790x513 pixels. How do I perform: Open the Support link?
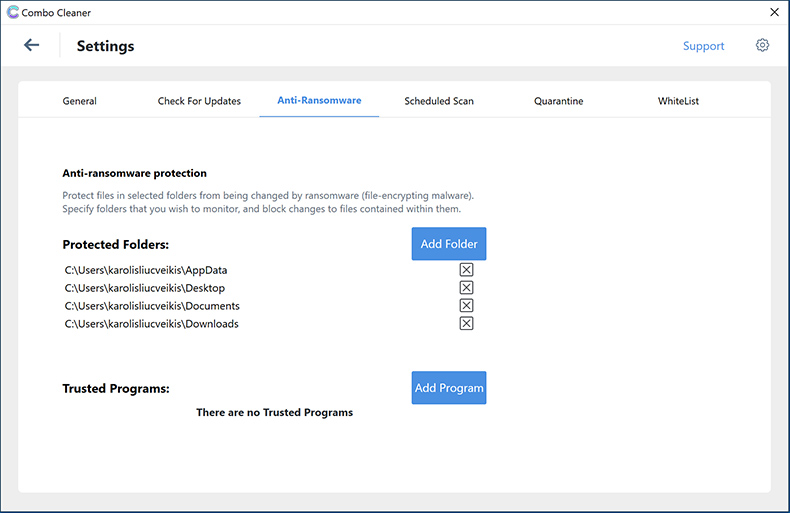(x=703, y=46)
